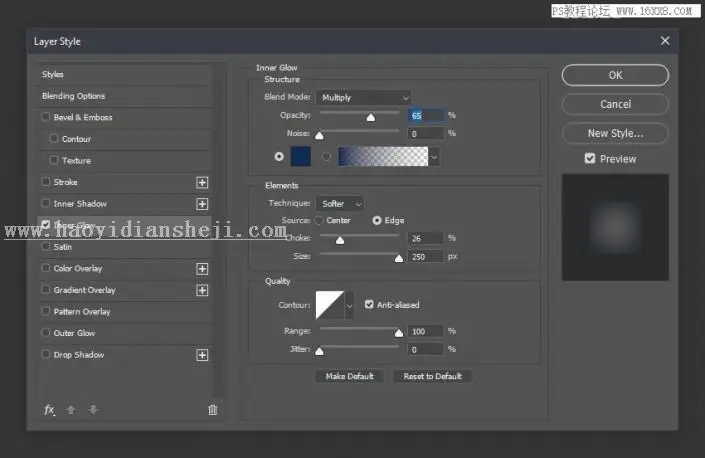
Task: Click the Reset to Default button
Action: coord(433,376)
